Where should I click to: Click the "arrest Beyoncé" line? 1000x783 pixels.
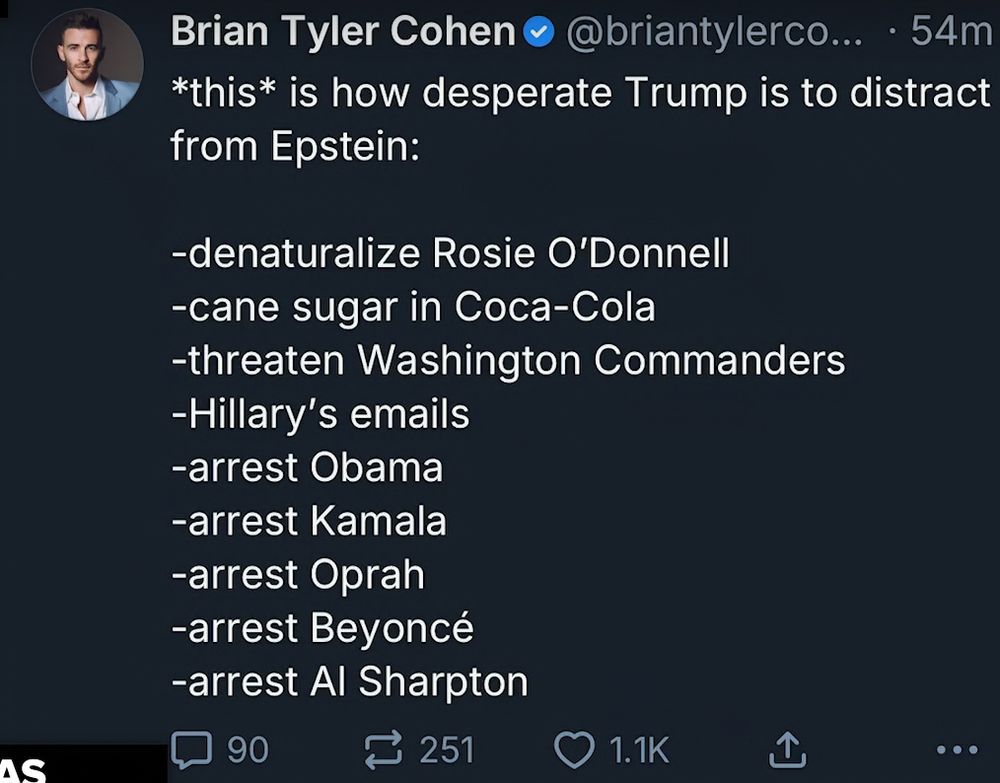pos(322,628)
